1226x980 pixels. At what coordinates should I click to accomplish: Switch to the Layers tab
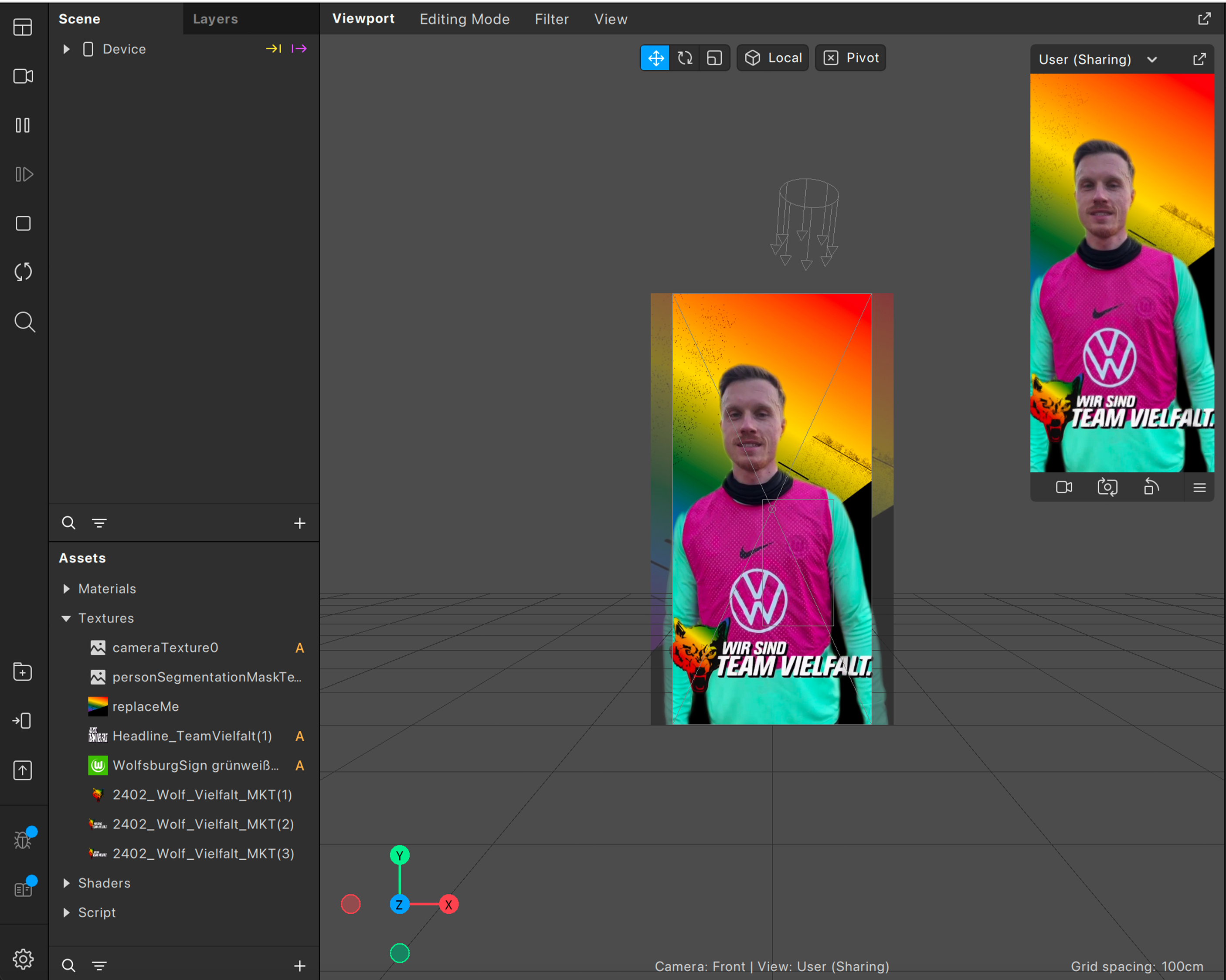215,19
